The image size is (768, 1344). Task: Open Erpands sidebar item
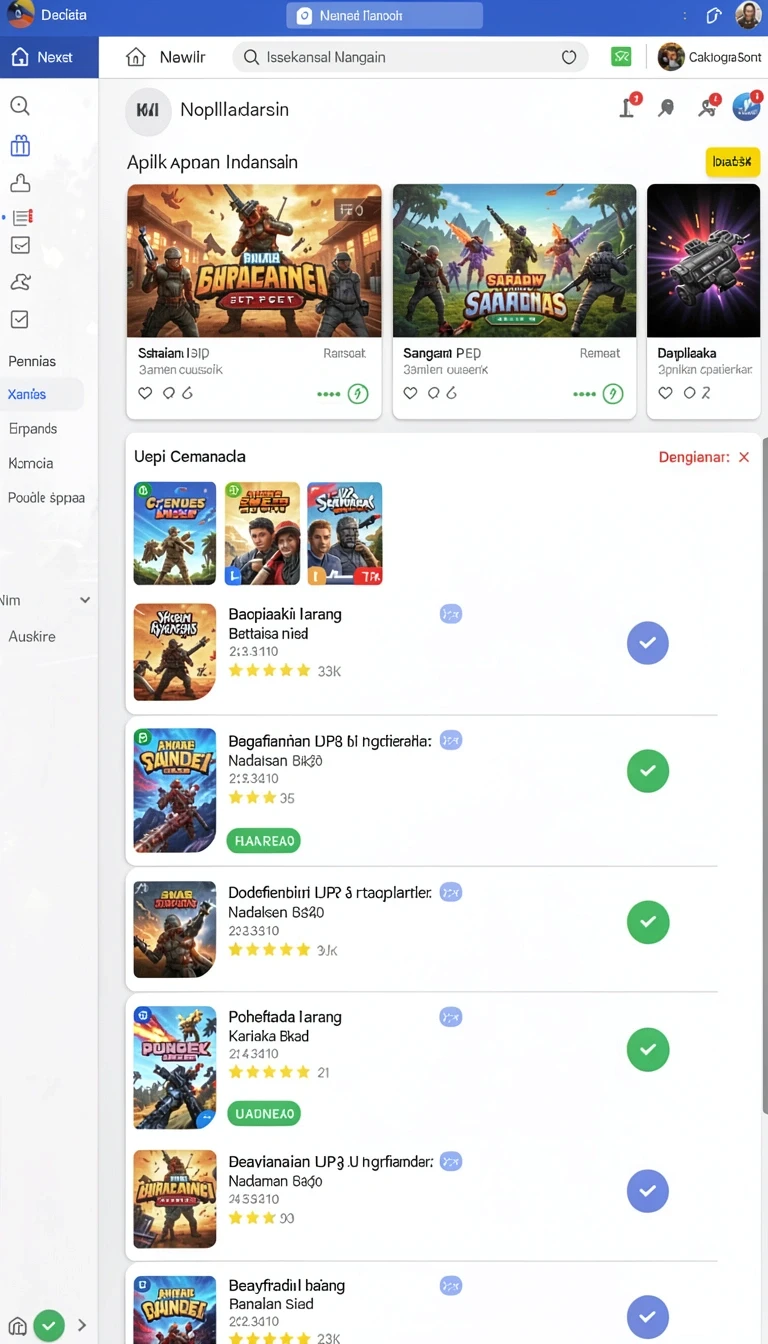pyautogui.click(x=33, y=428)
